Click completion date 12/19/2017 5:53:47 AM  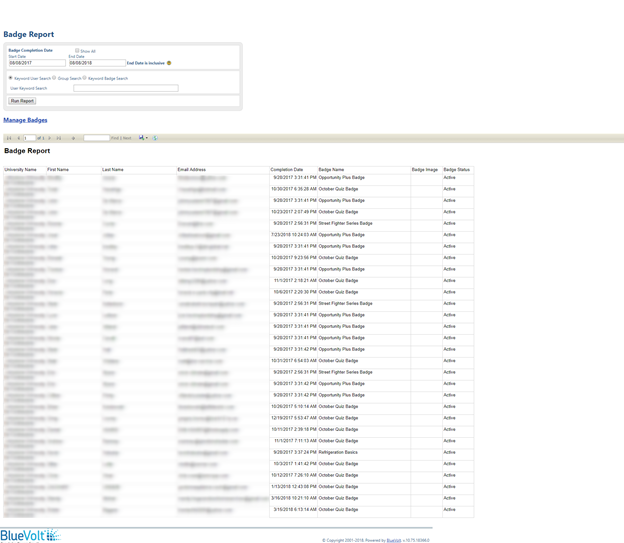click(294, 418)
